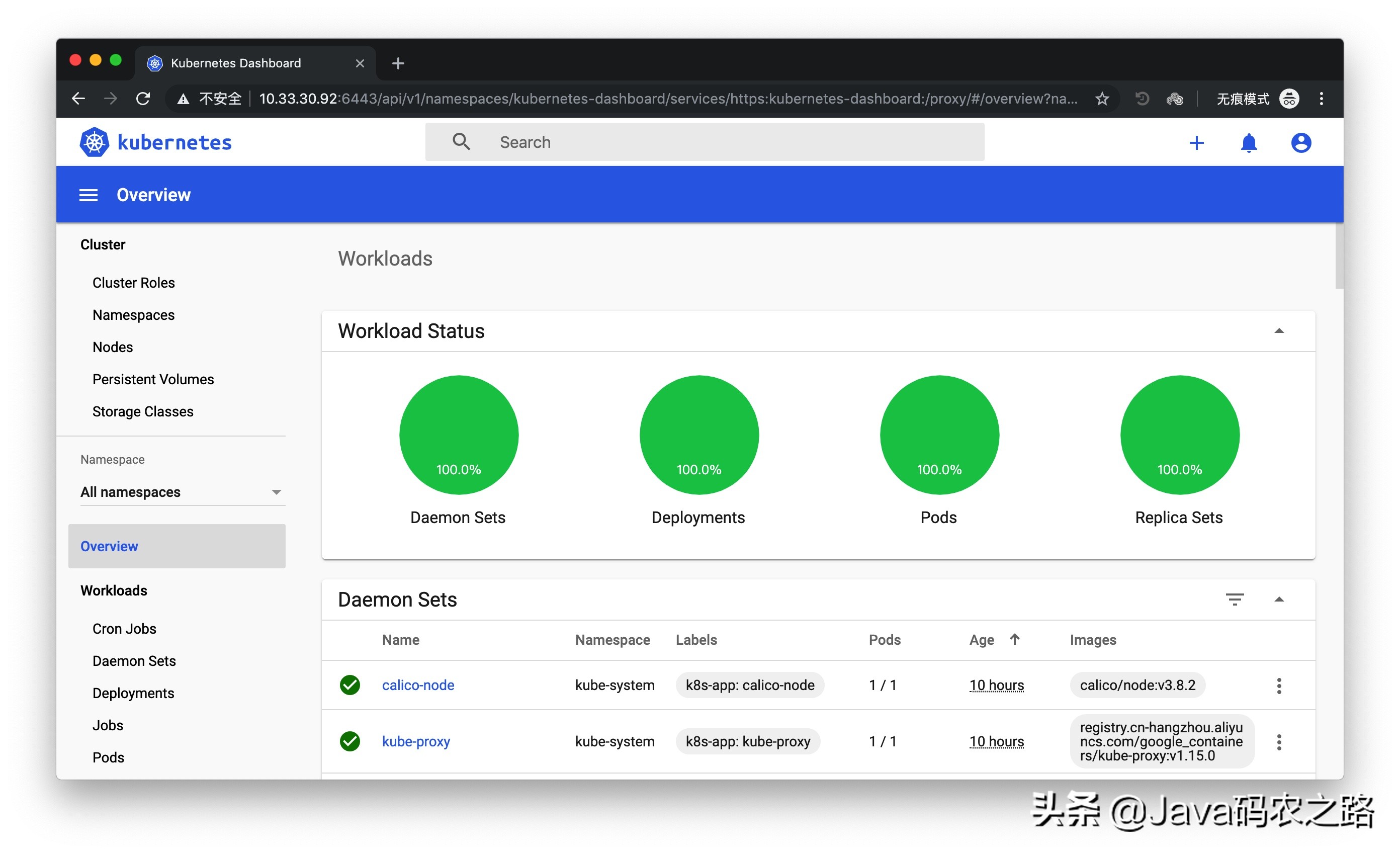Open the sidebar hamburger menu
The image size is (1400, 854).
[x=88, y=195]
